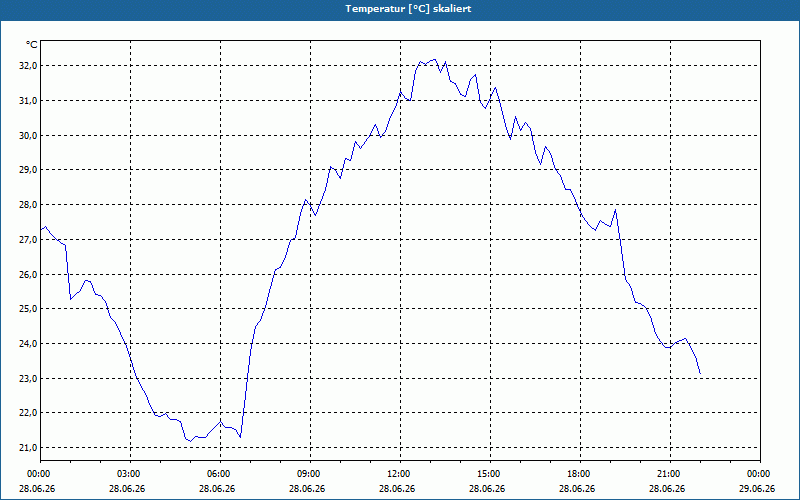Click the 29,0 temperature axis value
The image size is (800, 500).
pyautogui.click(x=29, y=170)
